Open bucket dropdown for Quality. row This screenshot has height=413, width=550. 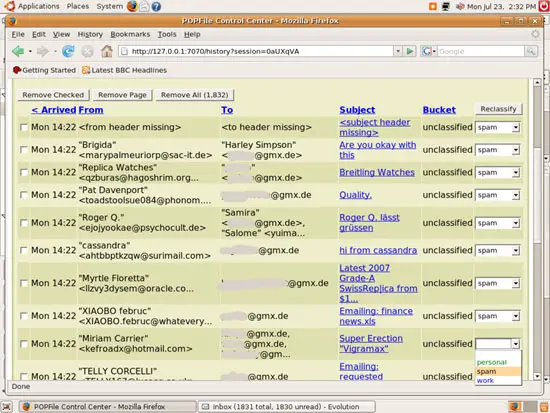(x=497, y=195)
